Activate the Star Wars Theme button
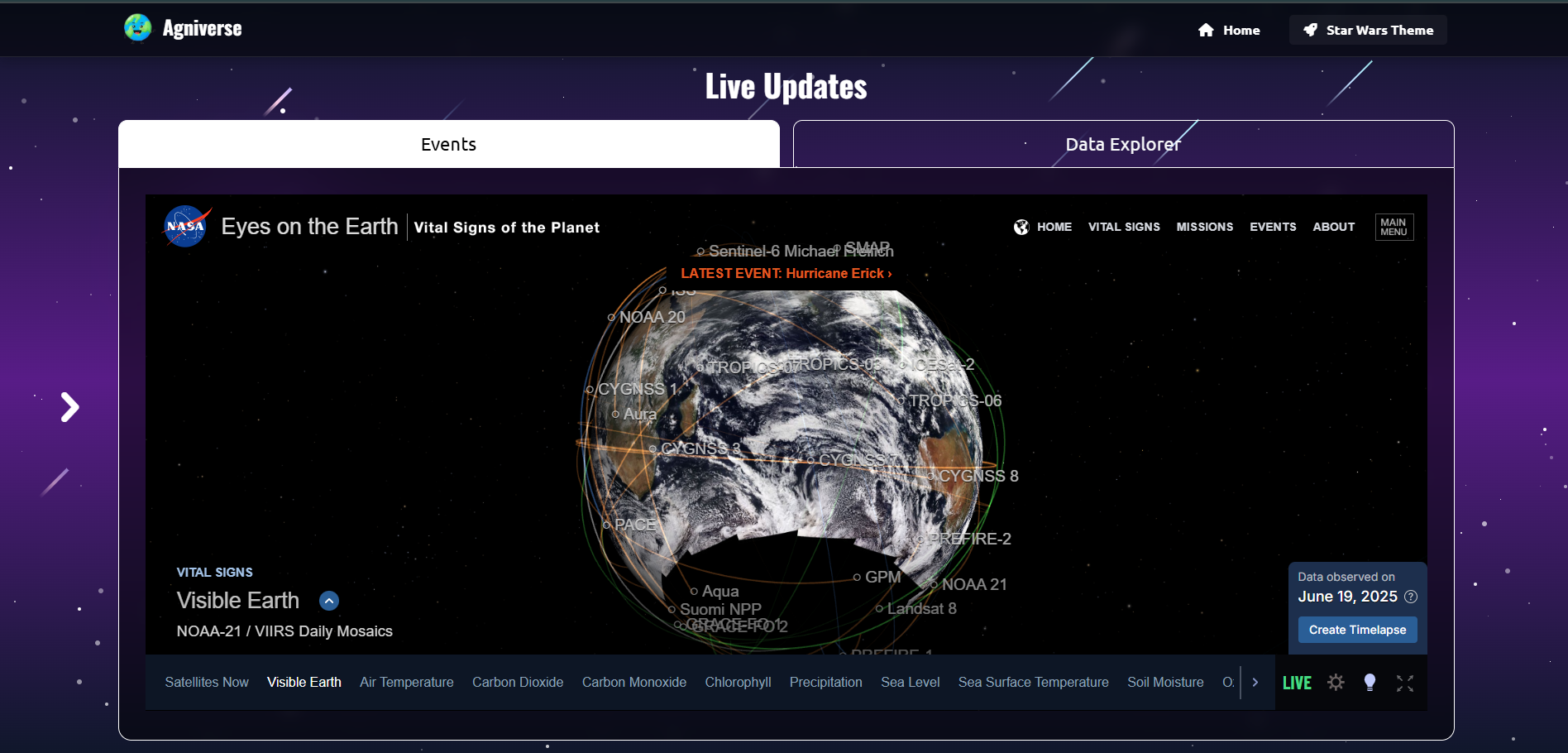This screenshot has width=1568, height=753. tap(1368, 30)
